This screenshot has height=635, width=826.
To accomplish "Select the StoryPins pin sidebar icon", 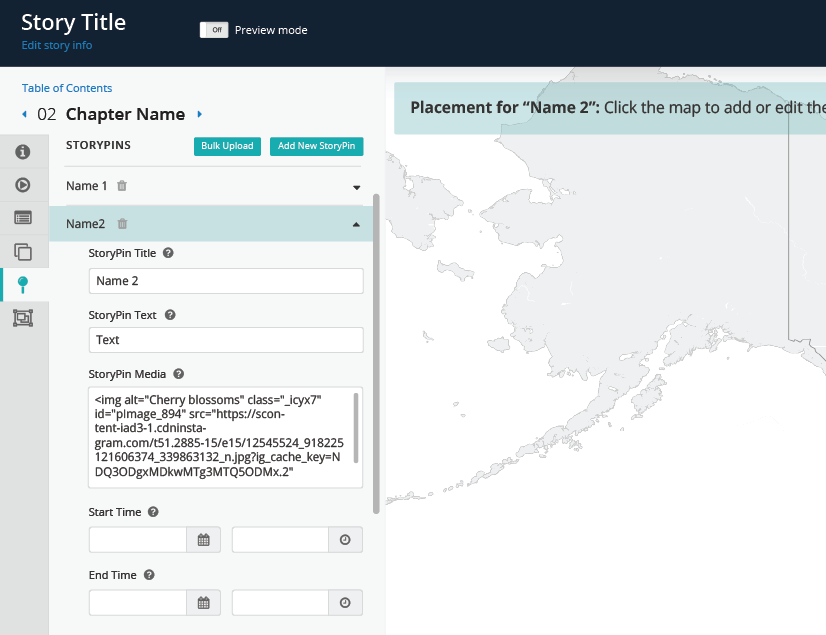I will point(23,285).
